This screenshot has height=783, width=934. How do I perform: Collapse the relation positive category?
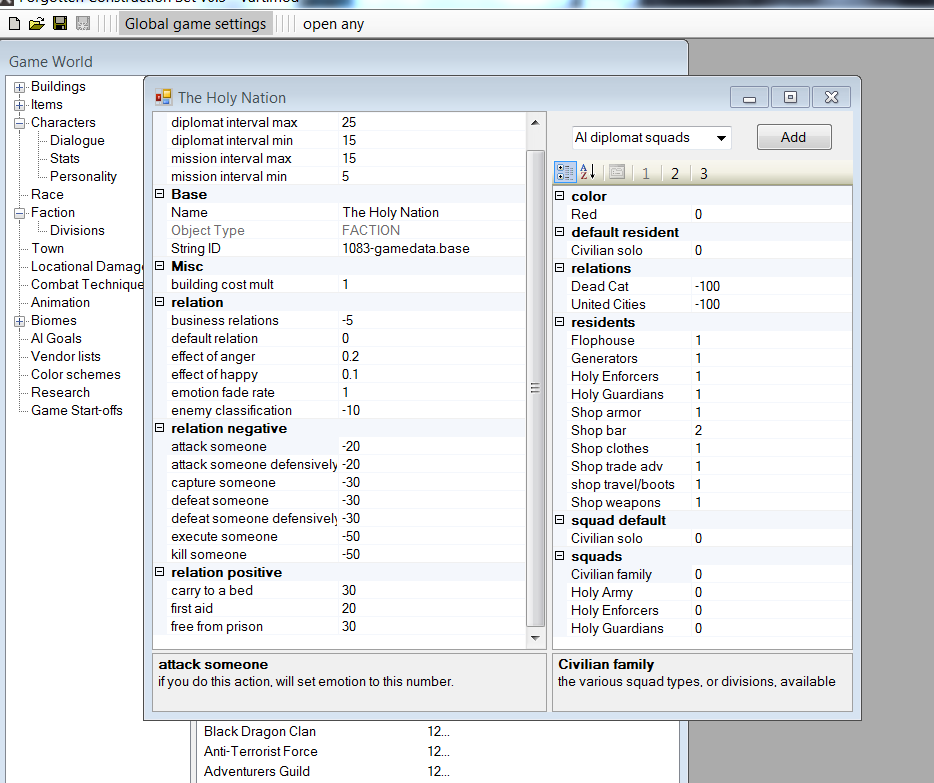click(160, 572)
